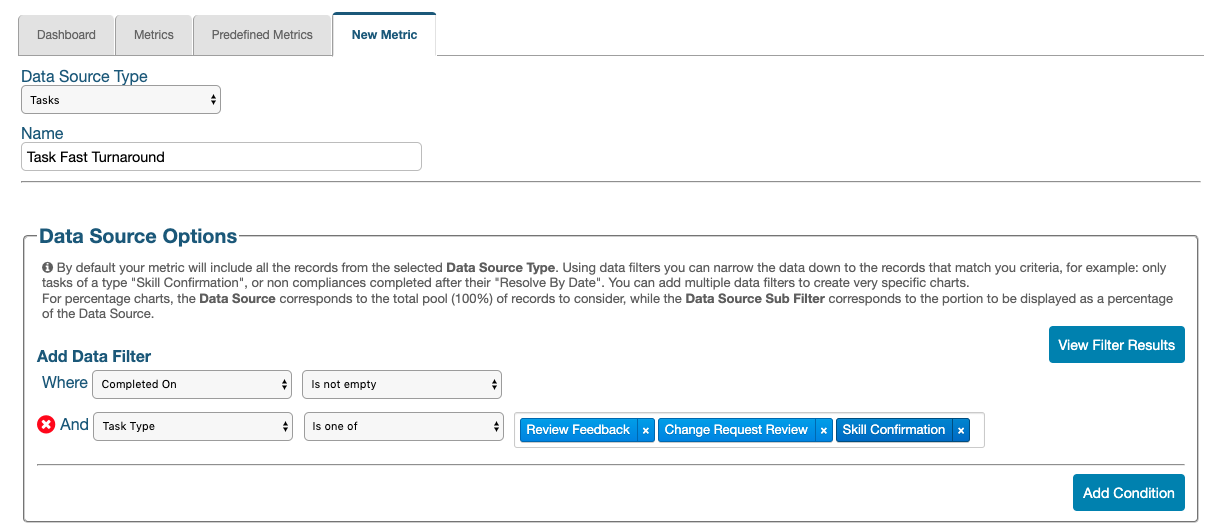Expand the Is not empty operator dropdown

(402, 384)
